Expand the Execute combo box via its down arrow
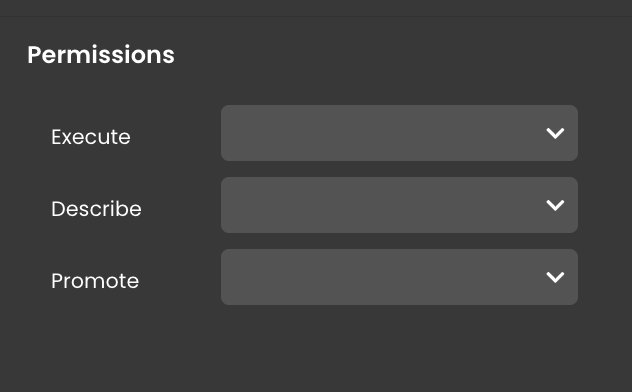632x392 pixels. pos(555,133)
